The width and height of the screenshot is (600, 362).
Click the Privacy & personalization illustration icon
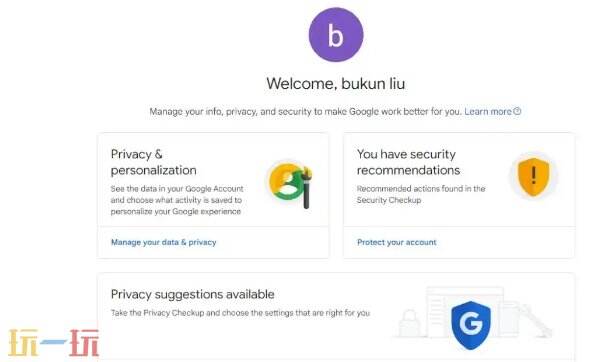290,184
